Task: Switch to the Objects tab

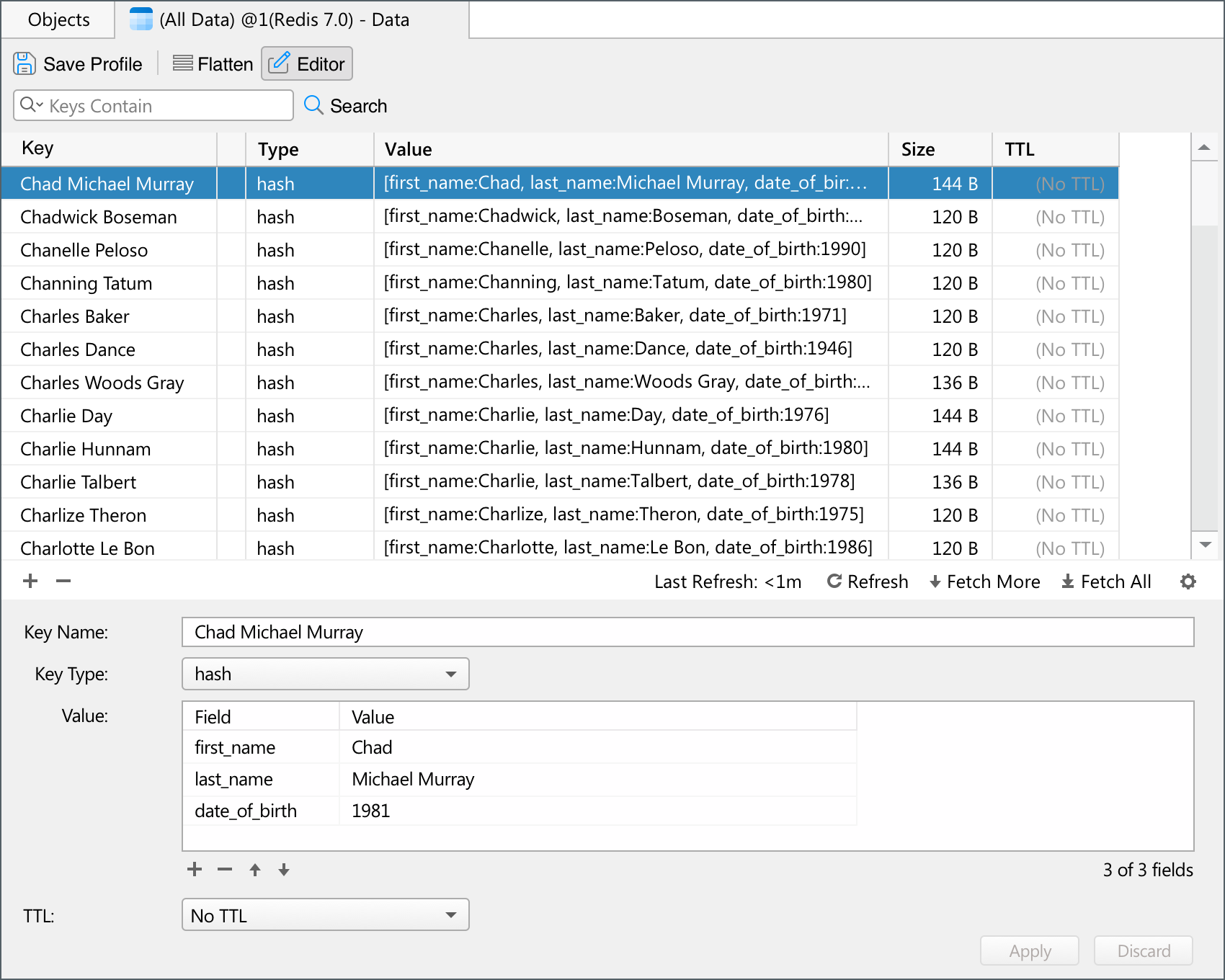Action: tap(58, 19)
